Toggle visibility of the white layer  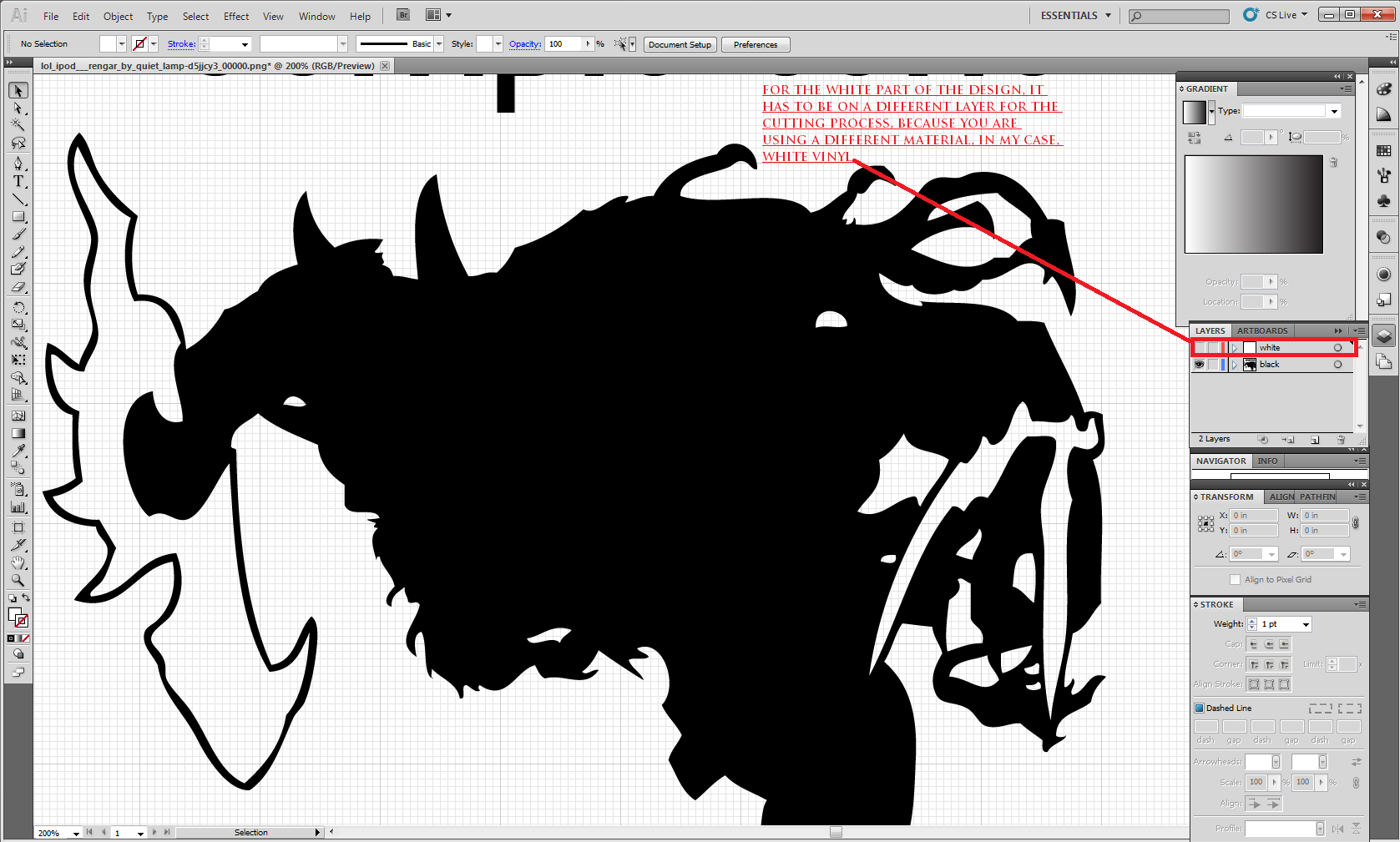[1199, 348]
